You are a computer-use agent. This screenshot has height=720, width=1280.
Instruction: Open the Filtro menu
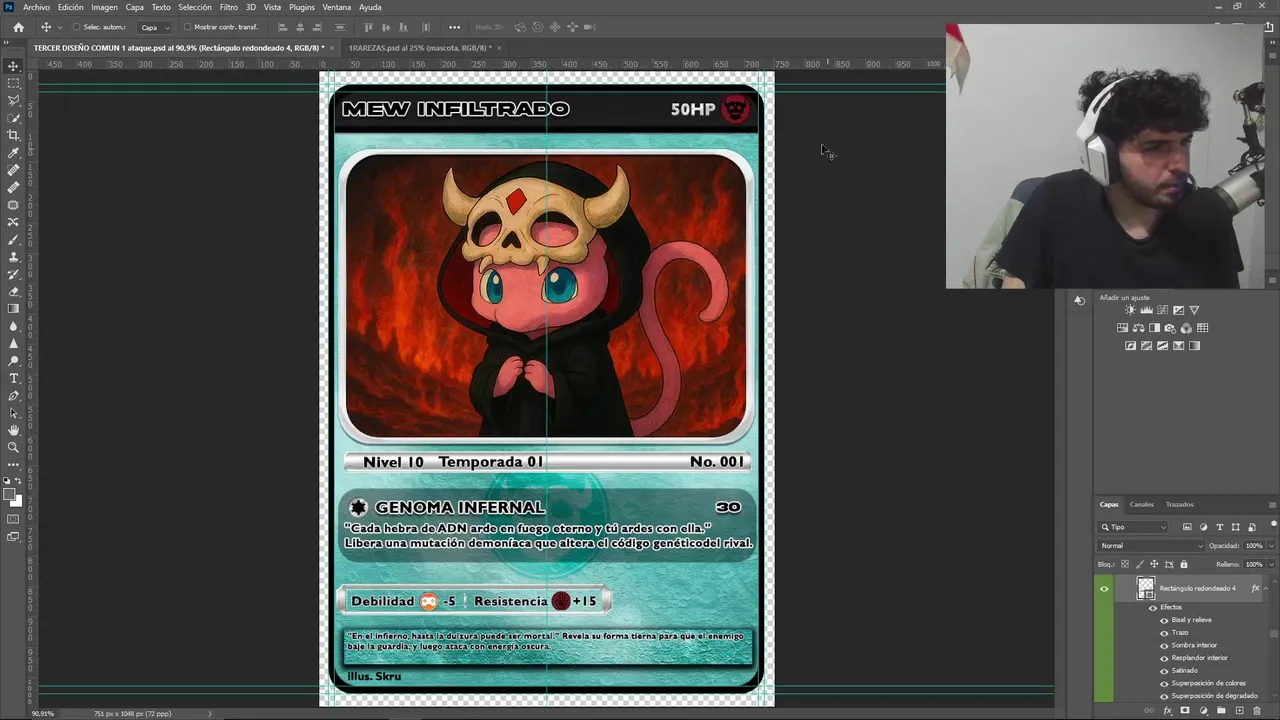click(229, 7)
